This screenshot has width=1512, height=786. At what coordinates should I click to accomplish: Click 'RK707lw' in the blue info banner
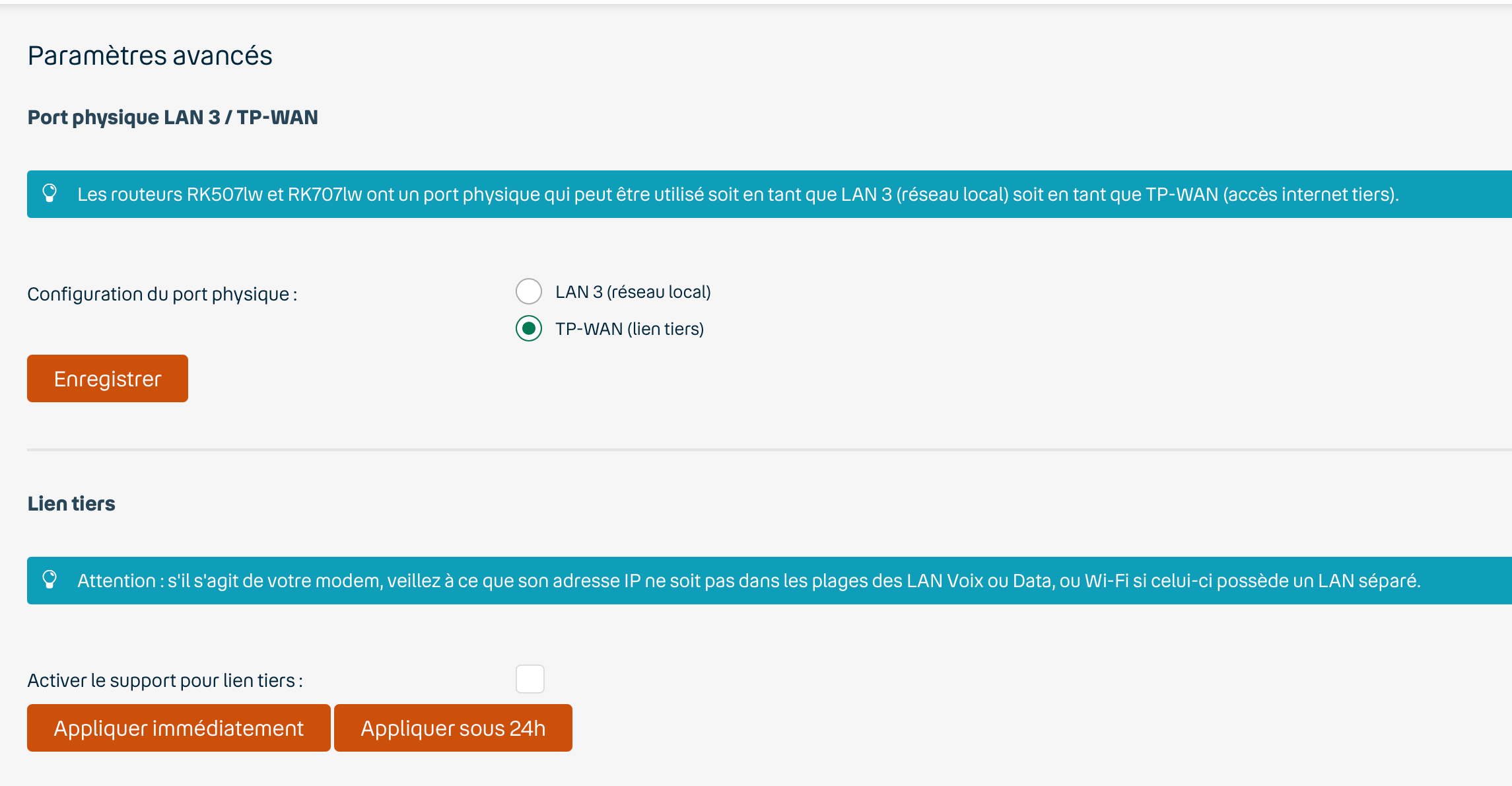pyautogui.click(x=325, y=194)
